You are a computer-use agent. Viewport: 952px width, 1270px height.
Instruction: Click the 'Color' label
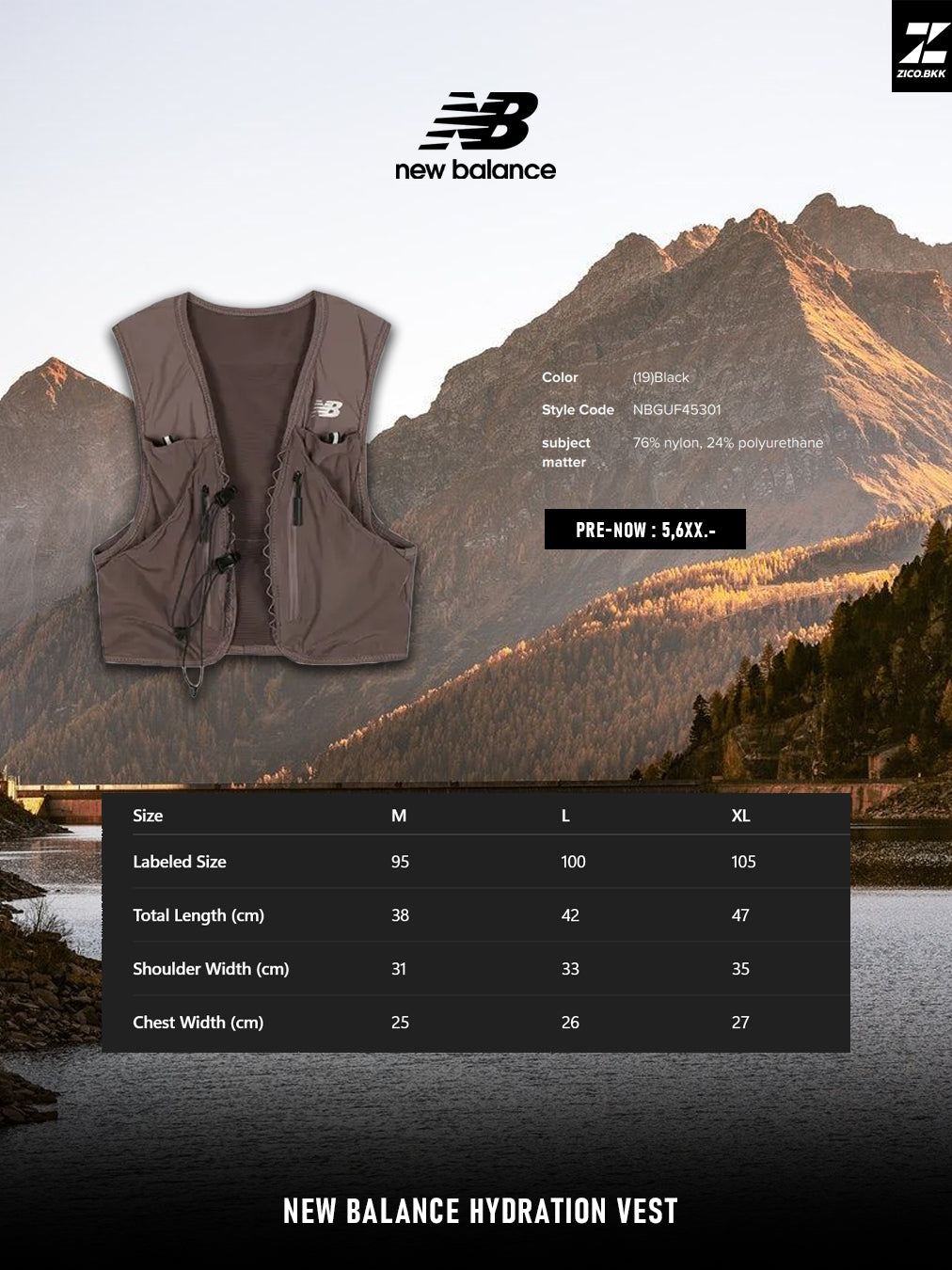click(560, 377)
